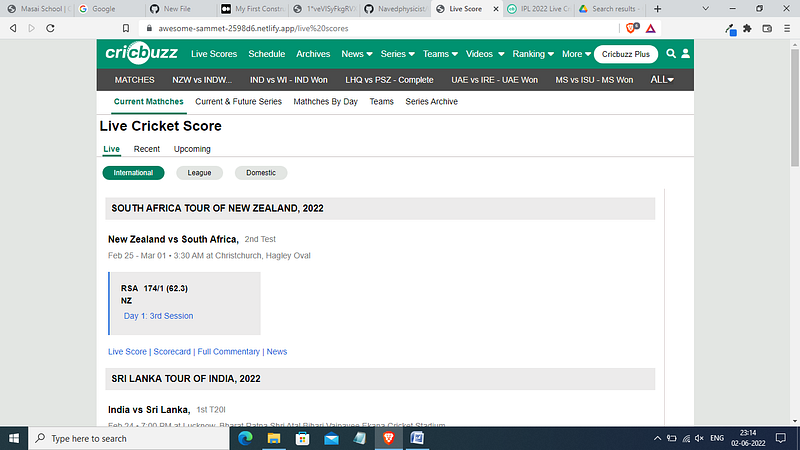The width and height of the screenshot is (800, 450).
Task: Switch to the IPL 2022 Live browser tab
Action: pyautogui.click(x=540, y=9)
